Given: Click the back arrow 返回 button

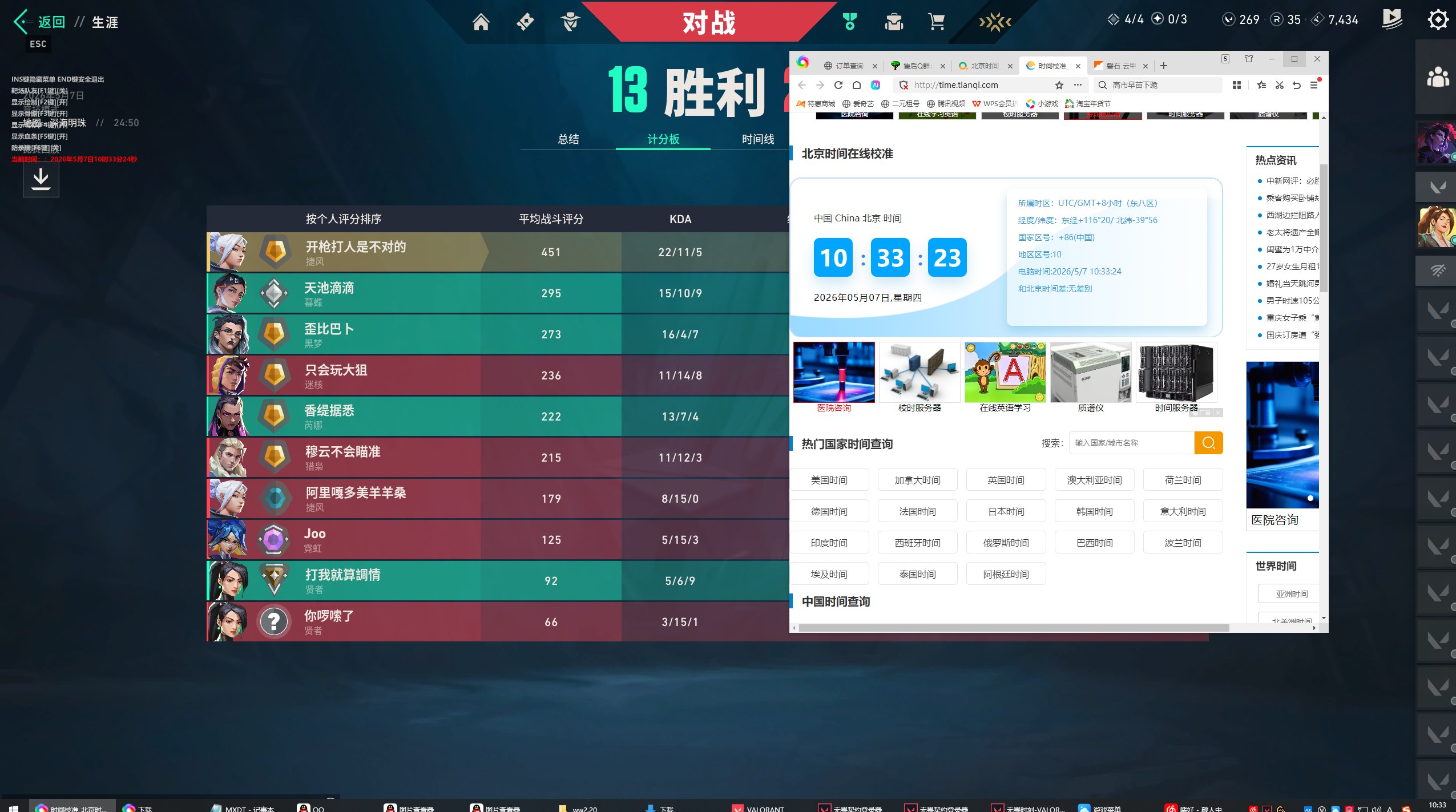Looking at the screenshot, I should (39, 22).
